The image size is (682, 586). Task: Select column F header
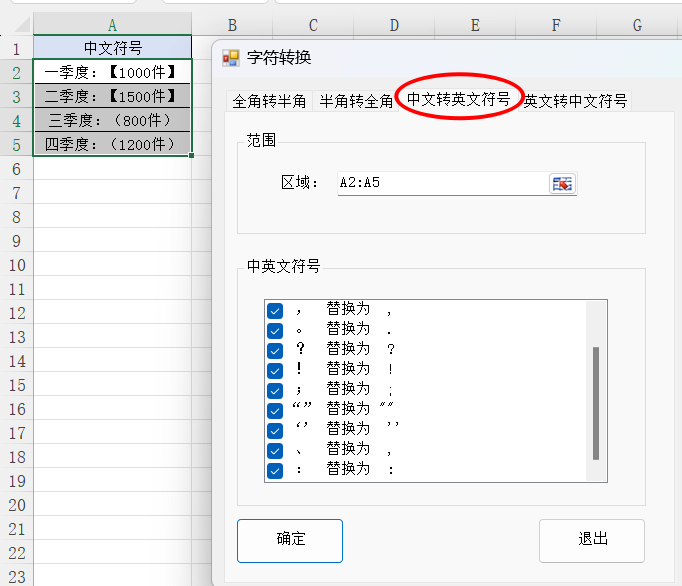click(x=556, y=25)
